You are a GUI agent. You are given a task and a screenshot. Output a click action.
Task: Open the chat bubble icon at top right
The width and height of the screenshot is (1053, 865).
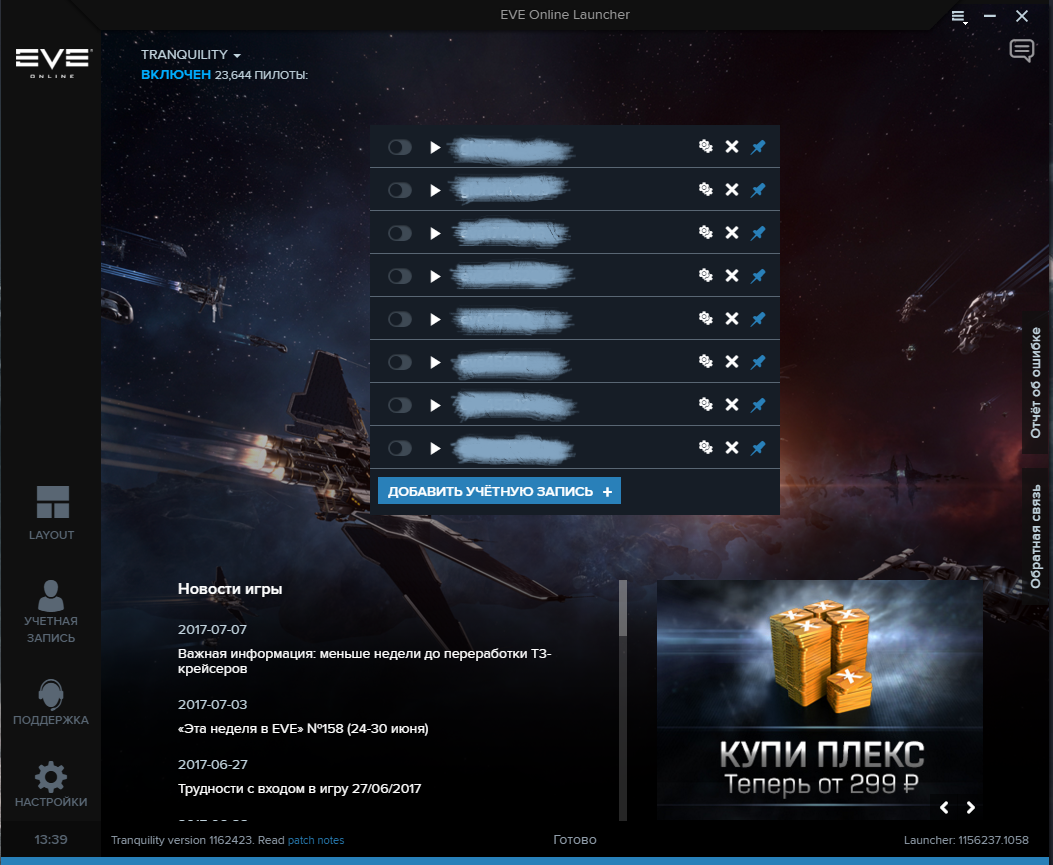click(x=1021, y=50)
